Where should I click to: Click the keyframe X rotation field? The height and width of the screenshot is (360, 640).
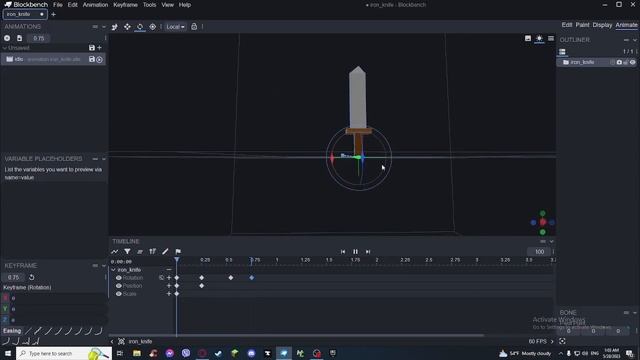tap(57, 298)
